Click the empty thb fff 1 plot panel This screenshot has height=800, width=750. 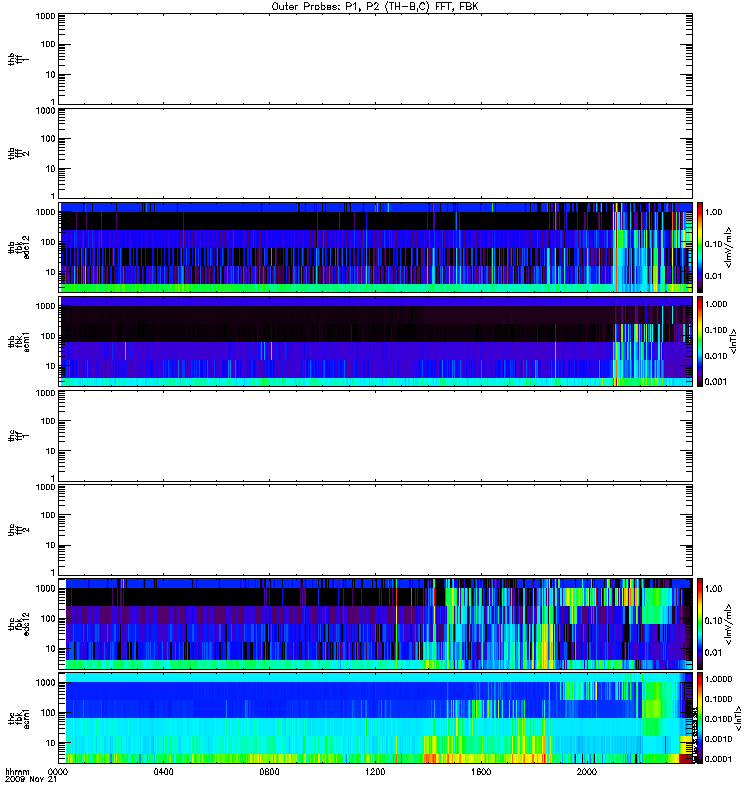point(376,59)
